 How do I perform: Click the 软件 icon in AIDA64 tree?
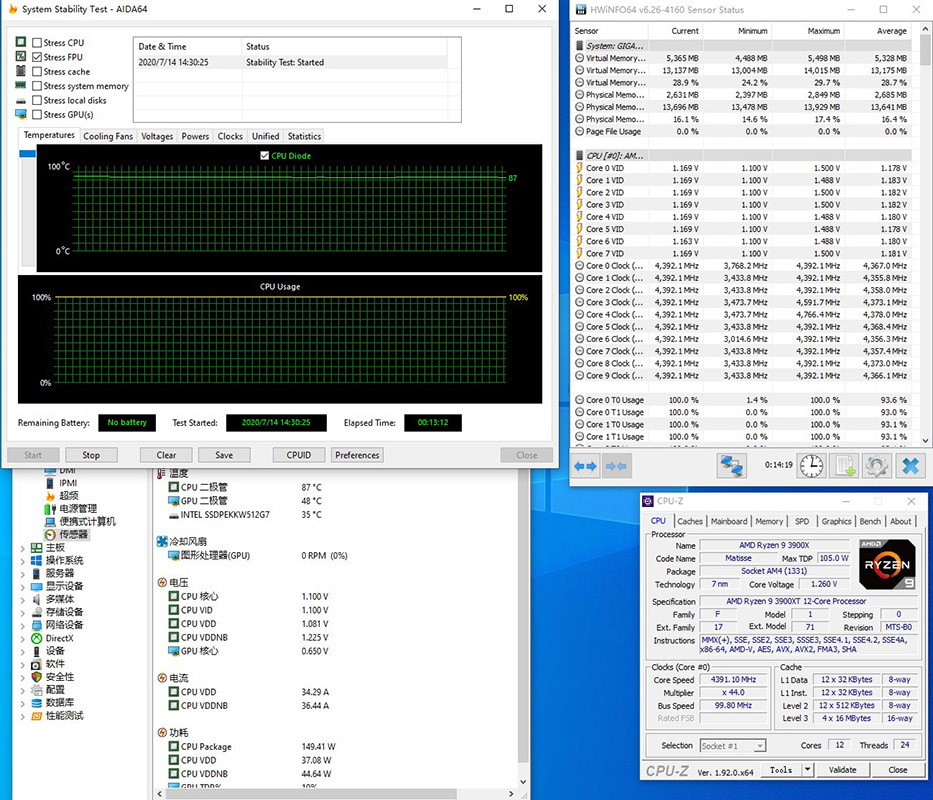[36, 664]
